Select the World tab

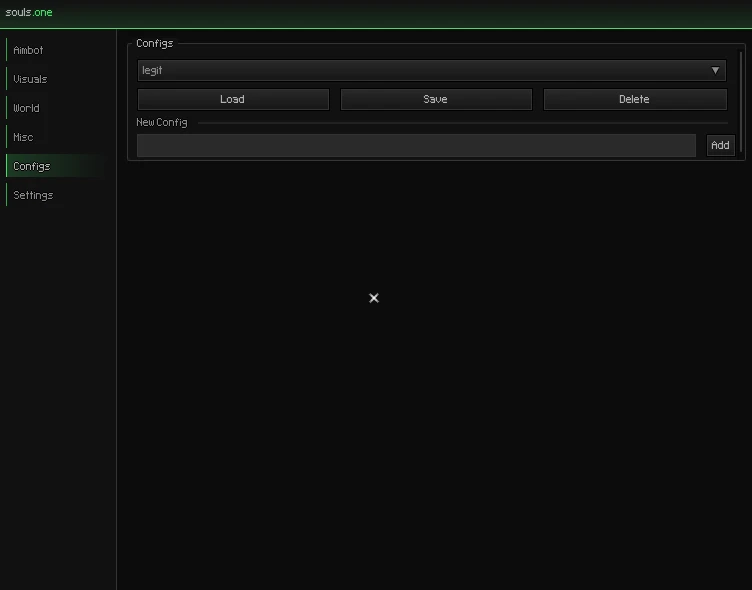(x=56, y=108)
